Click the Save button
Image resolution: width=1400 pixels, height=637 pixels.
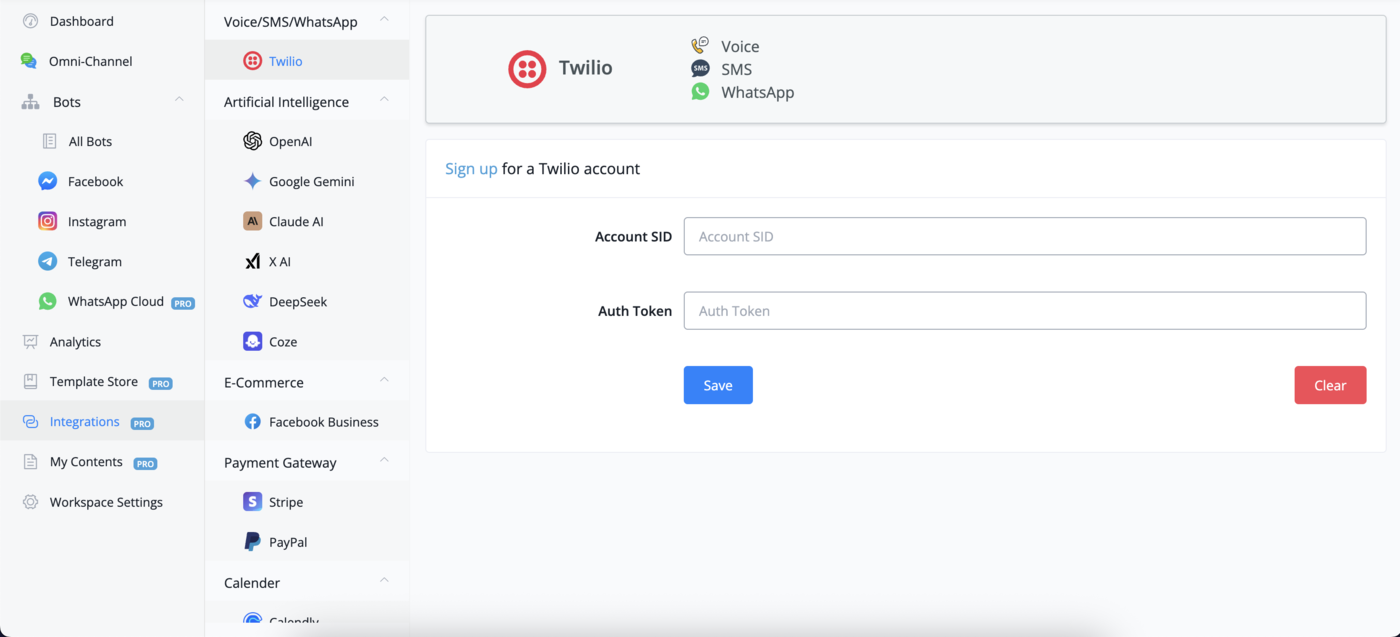pos(718,385)
